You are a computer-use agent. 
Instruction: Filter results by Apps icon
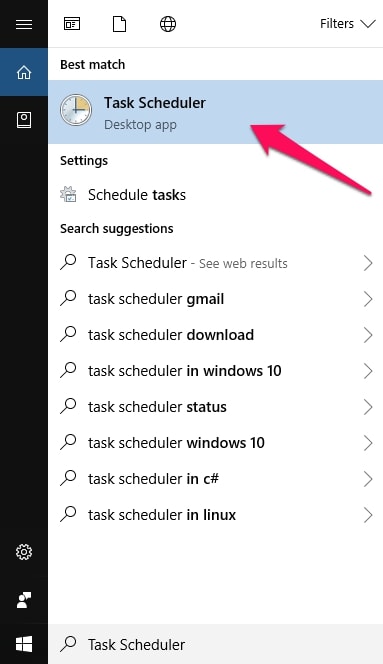click(72, 24)
